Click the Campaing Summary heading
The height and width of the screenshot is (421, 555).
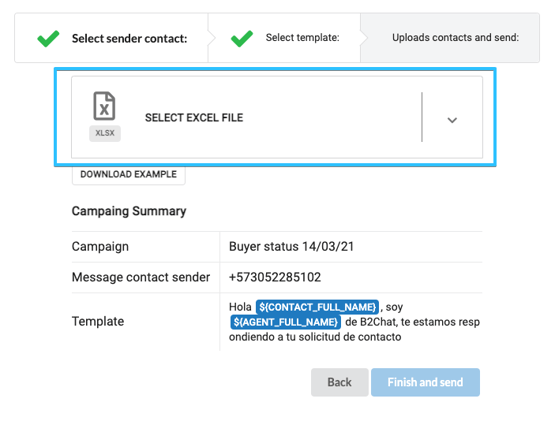click(129, 211)
